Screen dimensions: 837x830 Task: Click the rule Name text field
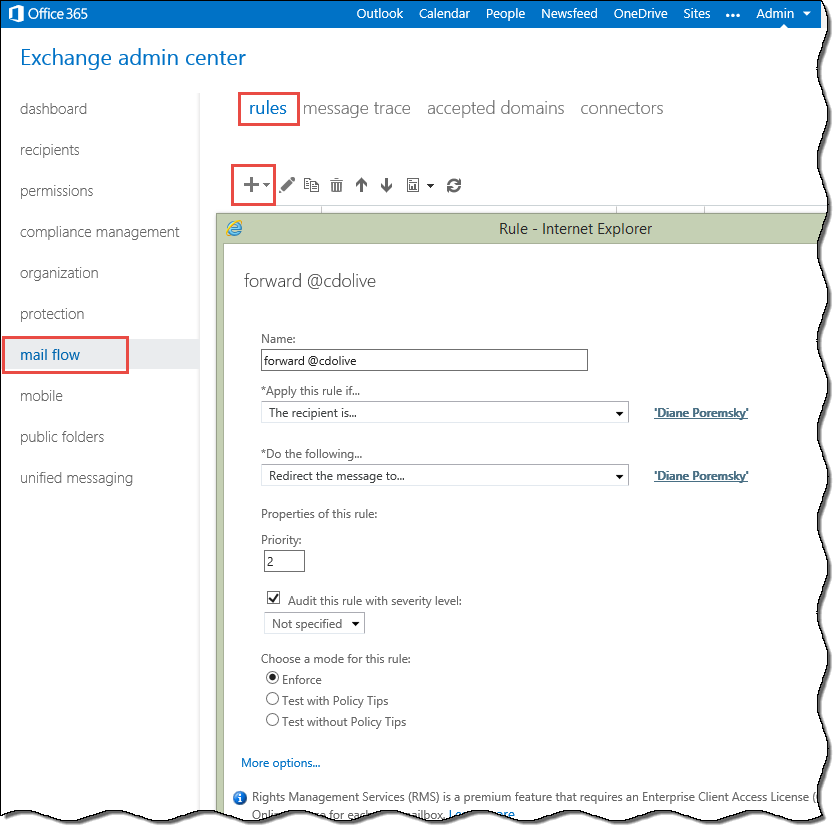pos(424,360)
